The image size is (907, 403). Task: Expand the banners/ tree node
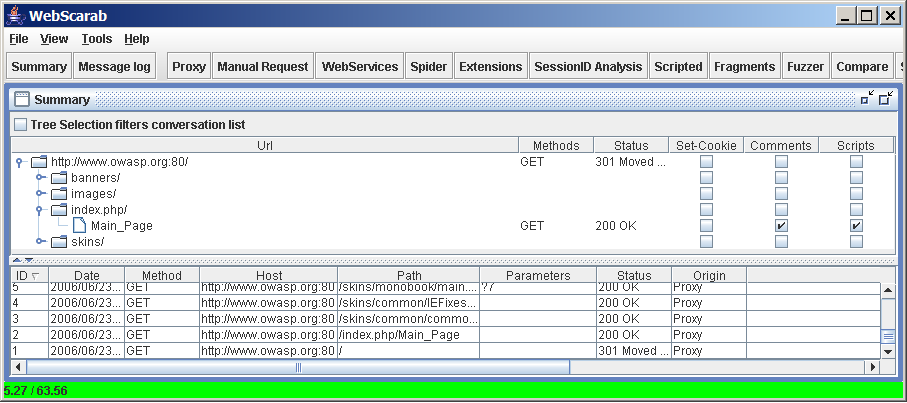tap(40, 178)
